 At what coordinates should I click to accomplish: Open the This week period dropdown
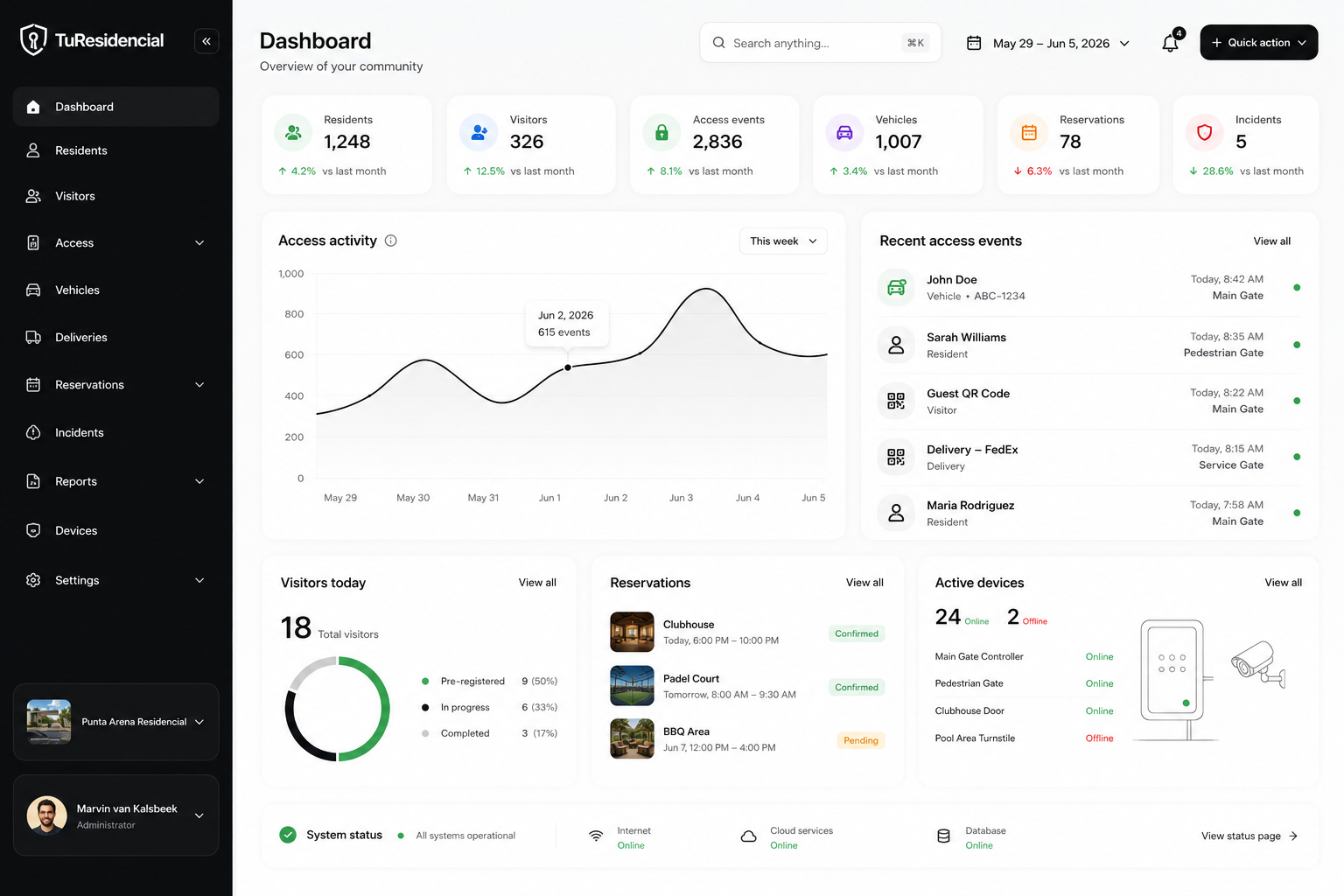click(x=783, y=241)
